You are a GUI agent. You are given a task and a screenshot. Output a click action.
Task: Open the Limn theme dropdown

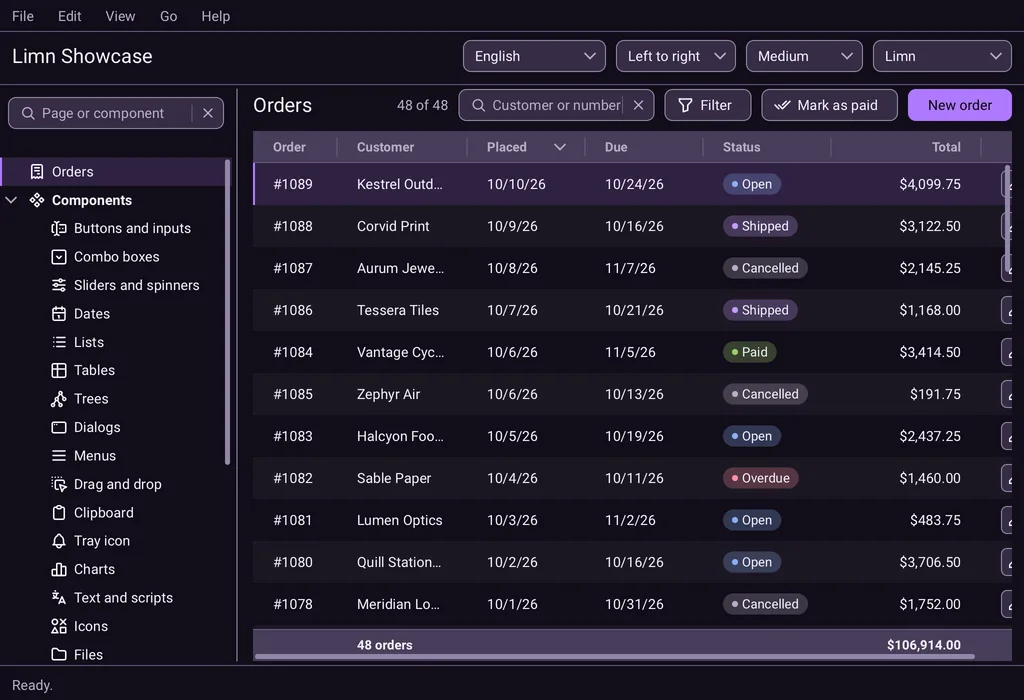(942, 56)
